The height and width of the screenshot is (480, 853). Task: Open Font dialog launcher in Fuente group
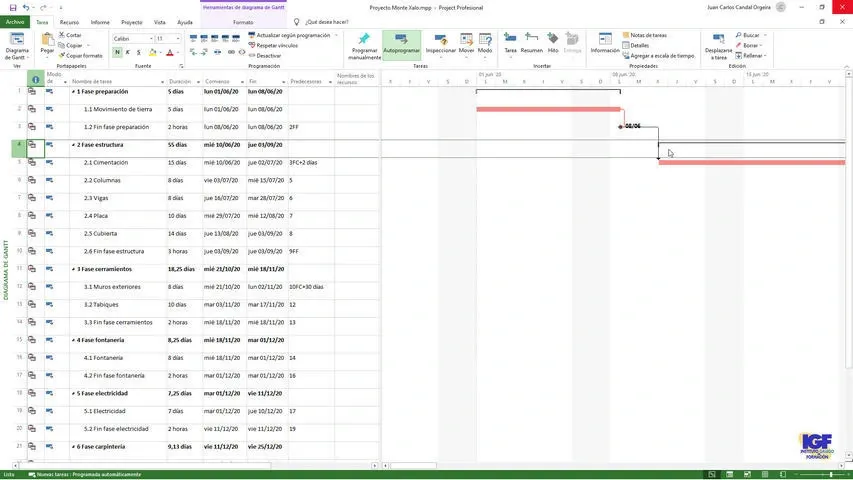pos(181,66)
